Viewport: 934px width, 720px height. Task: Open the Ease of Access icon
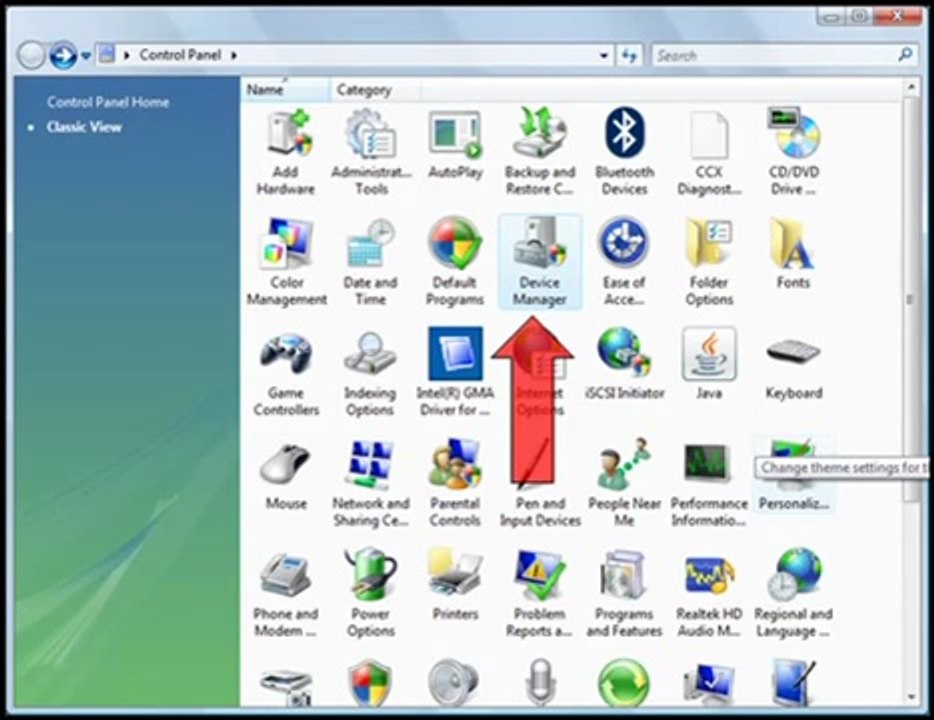point(624,263)
